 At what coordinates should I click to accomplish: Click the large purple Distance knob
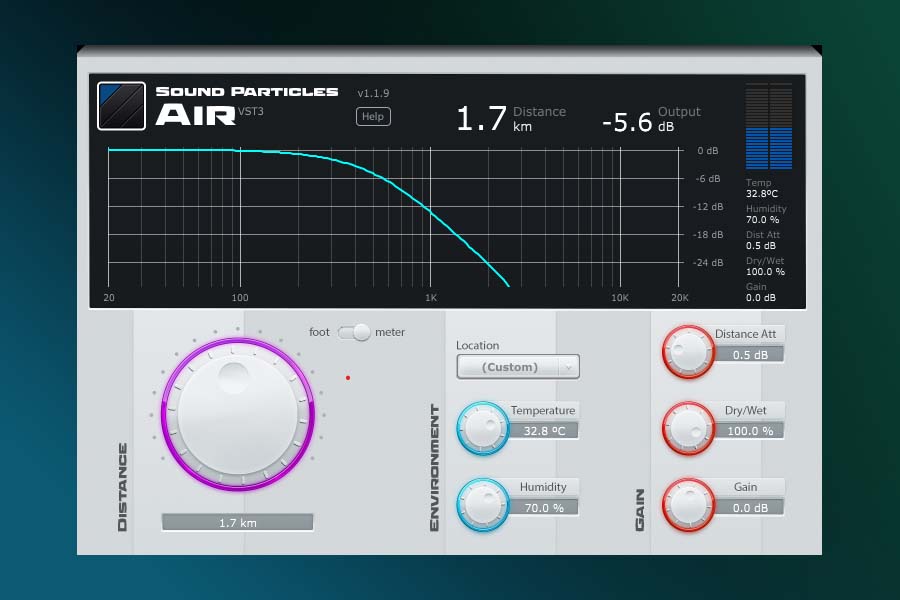[238, 414]
